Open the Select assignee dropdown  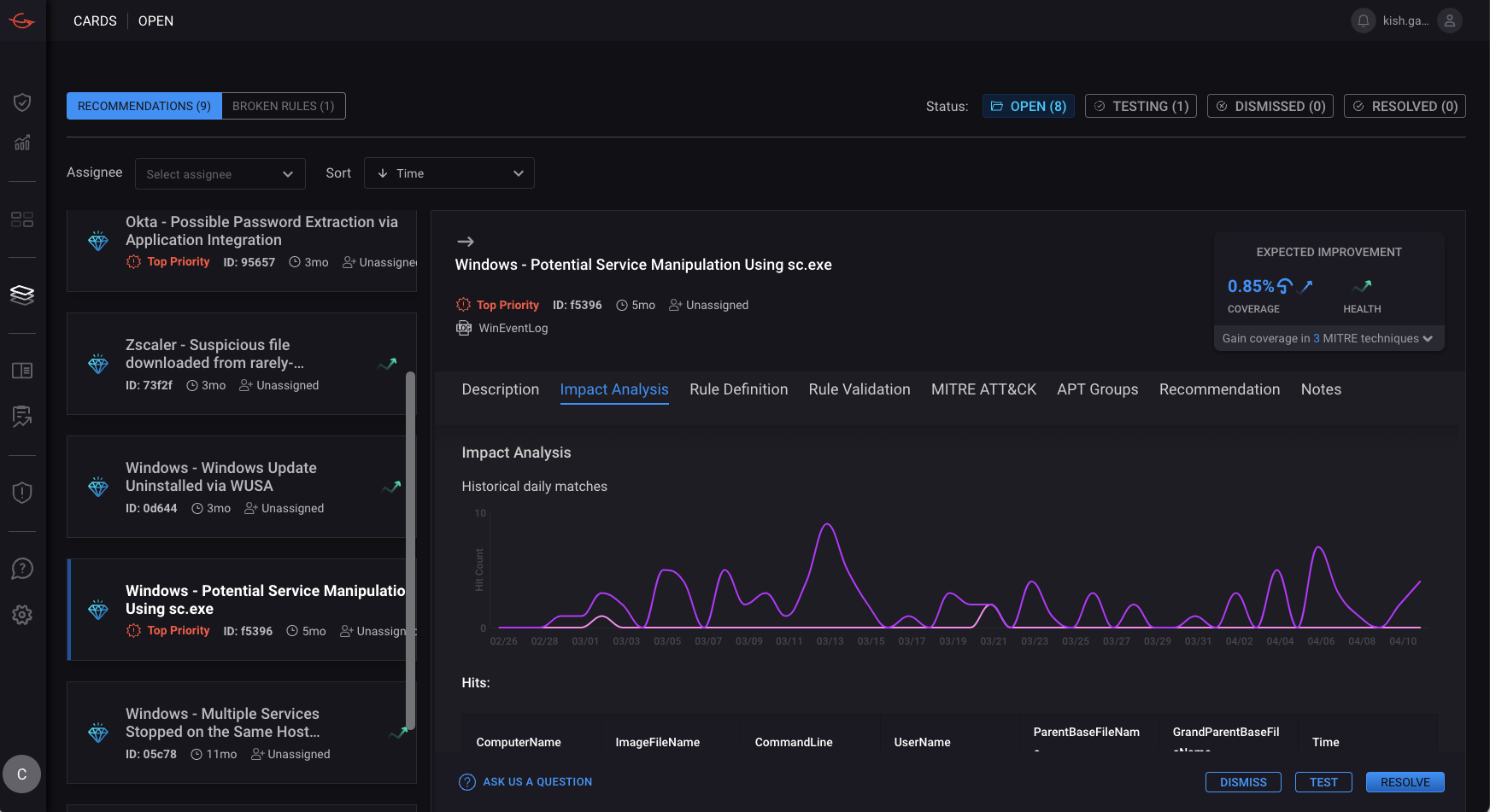point(220,174)
